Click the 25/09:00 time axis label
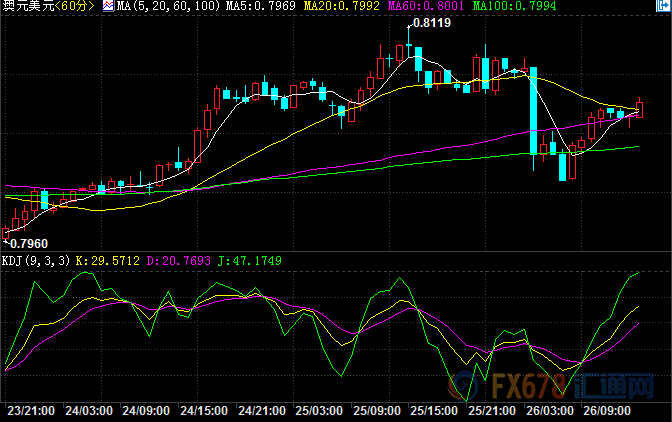This screenshot has height=422, width=672. click(377, 411)
